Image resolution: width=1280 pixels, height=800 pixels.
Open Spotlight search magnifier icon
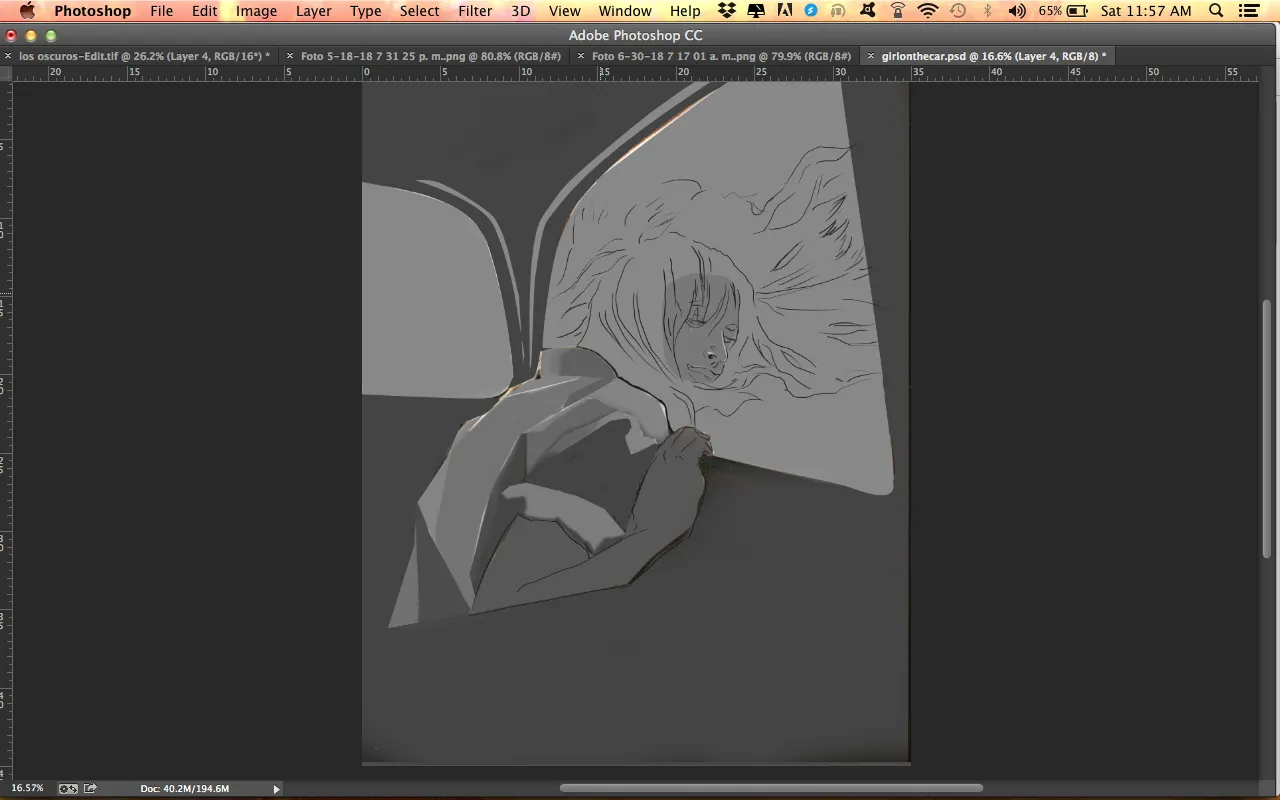pyautogui.click(x=1216, y=11)
